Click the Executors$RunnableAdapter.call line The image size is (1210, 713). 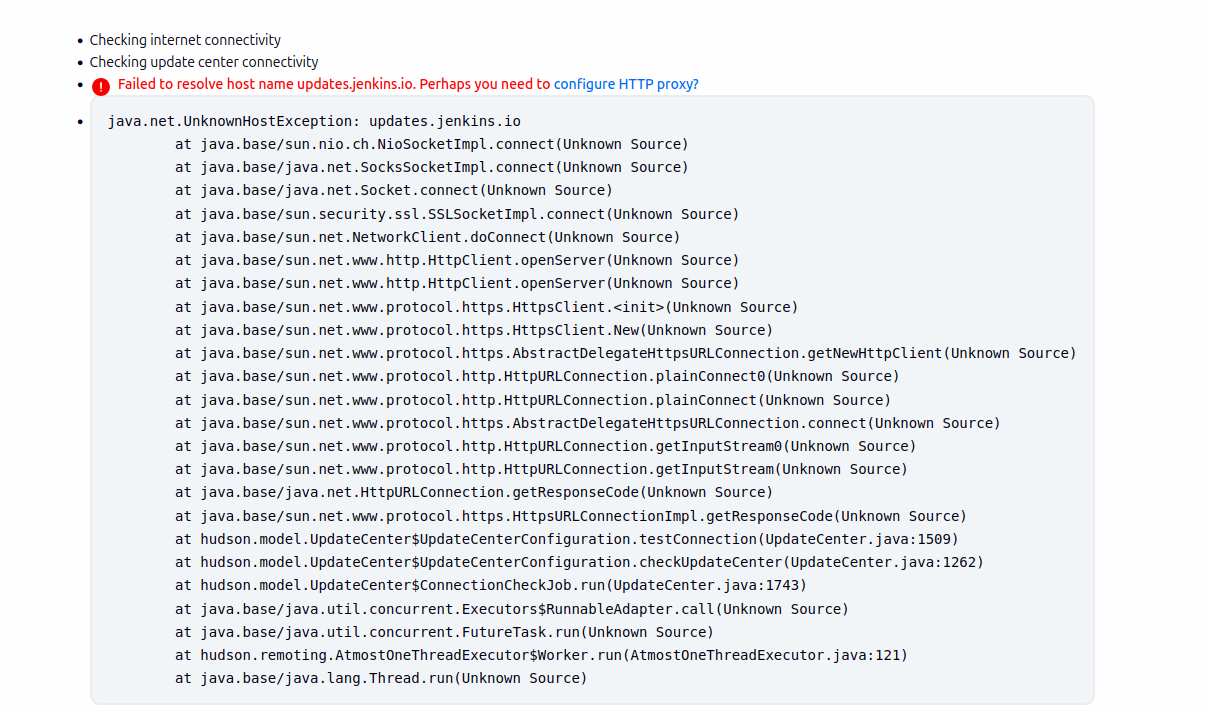[x=512, y=609]
